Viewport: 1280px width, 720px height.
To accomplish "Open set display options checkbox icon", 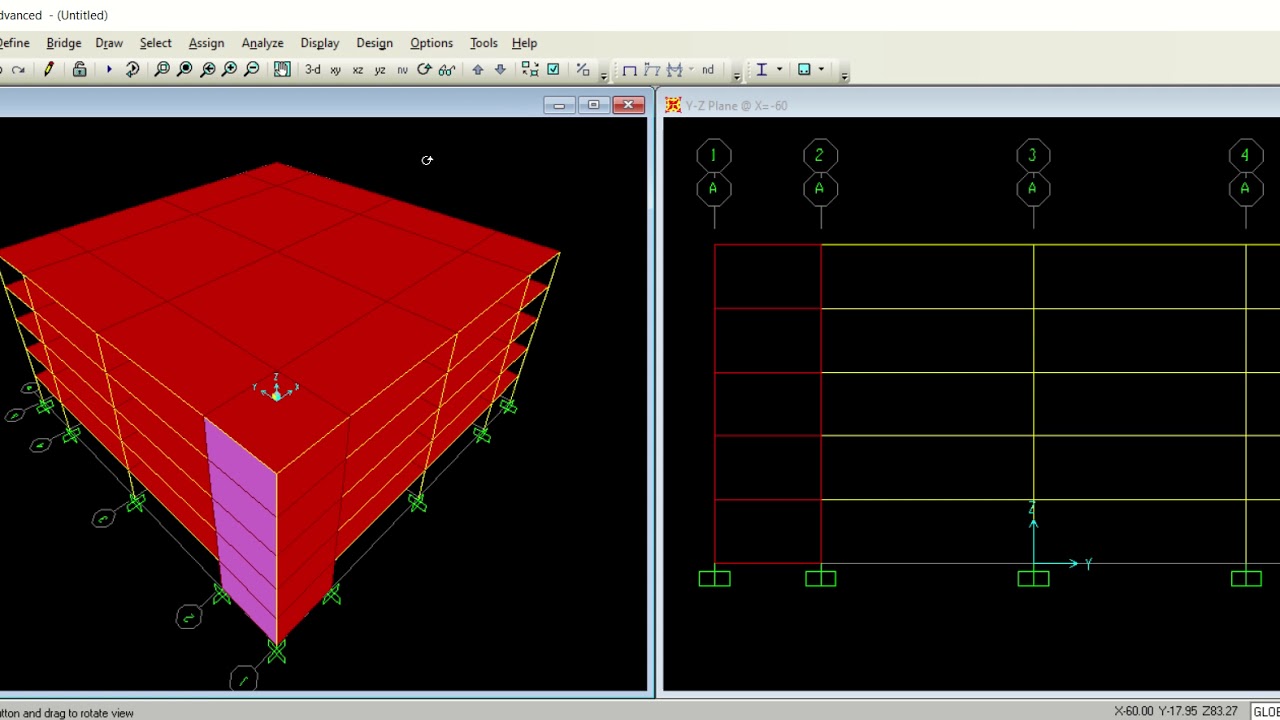I will coord(553,69).
